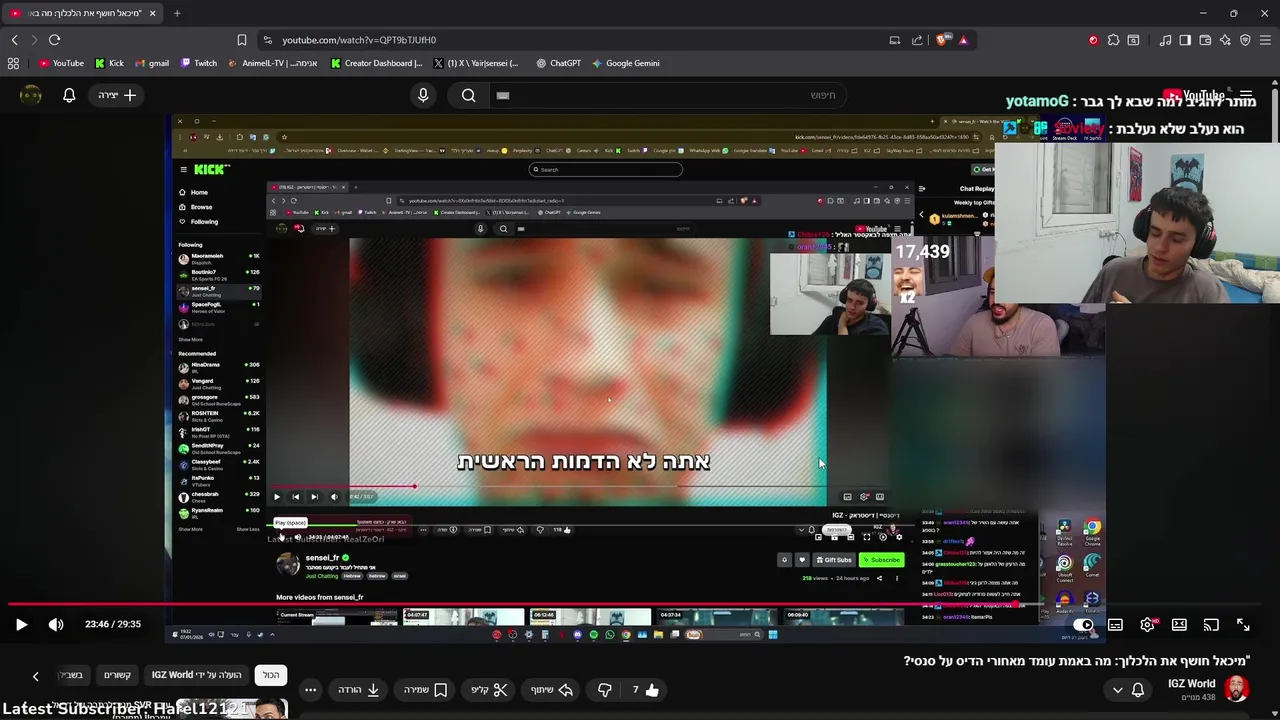The image size is (1280, 720).
Task: Toggle the browser sidebar panel
Action: point(1185,40)
